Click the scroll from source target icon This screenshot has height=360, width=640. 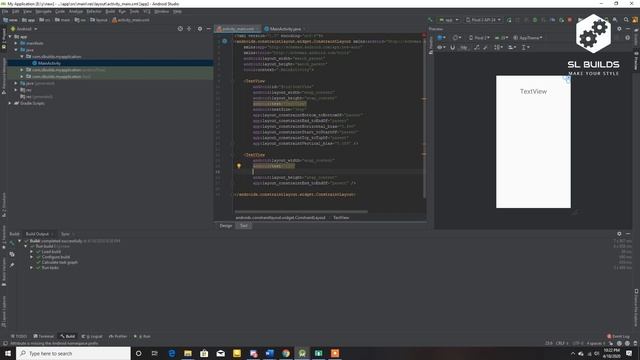click(180, 29)
